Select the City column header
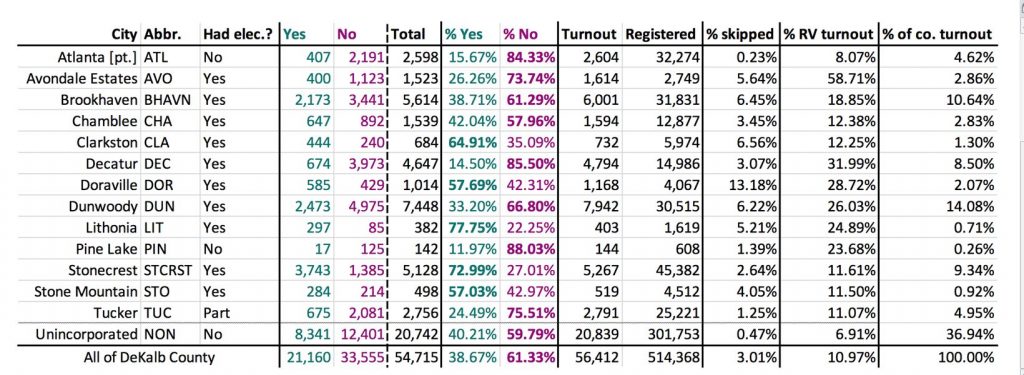The image size is (1024, 375). click(x=126, y=34)
